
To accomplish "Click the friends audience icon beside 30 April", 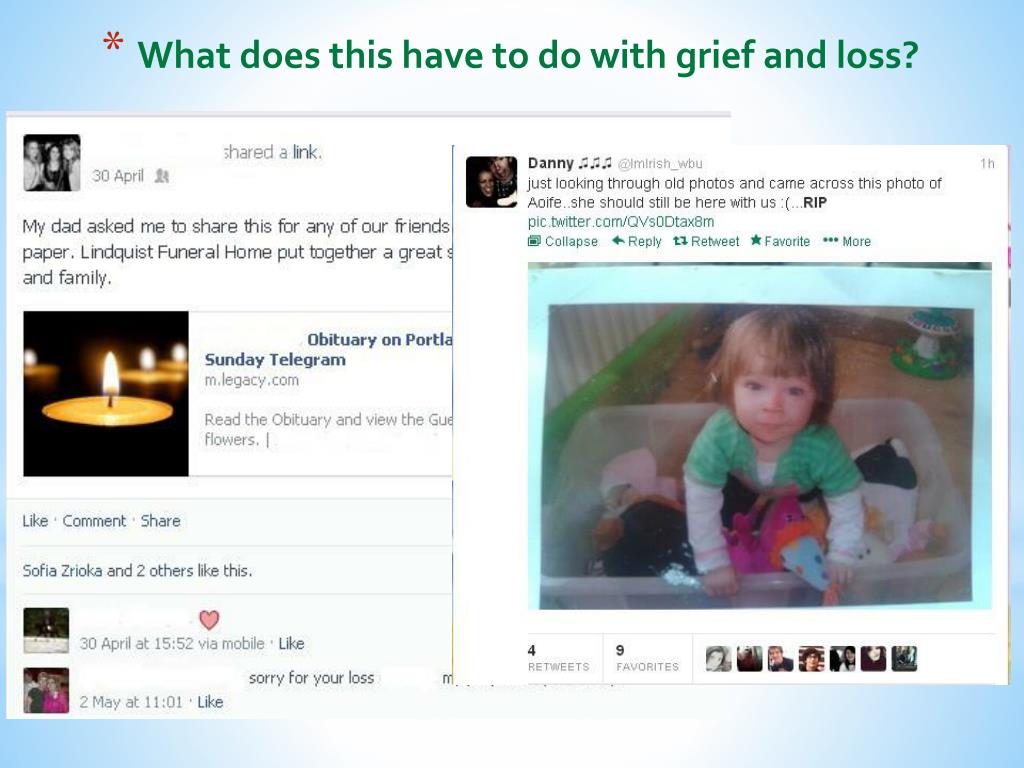I will coord(162,176).
